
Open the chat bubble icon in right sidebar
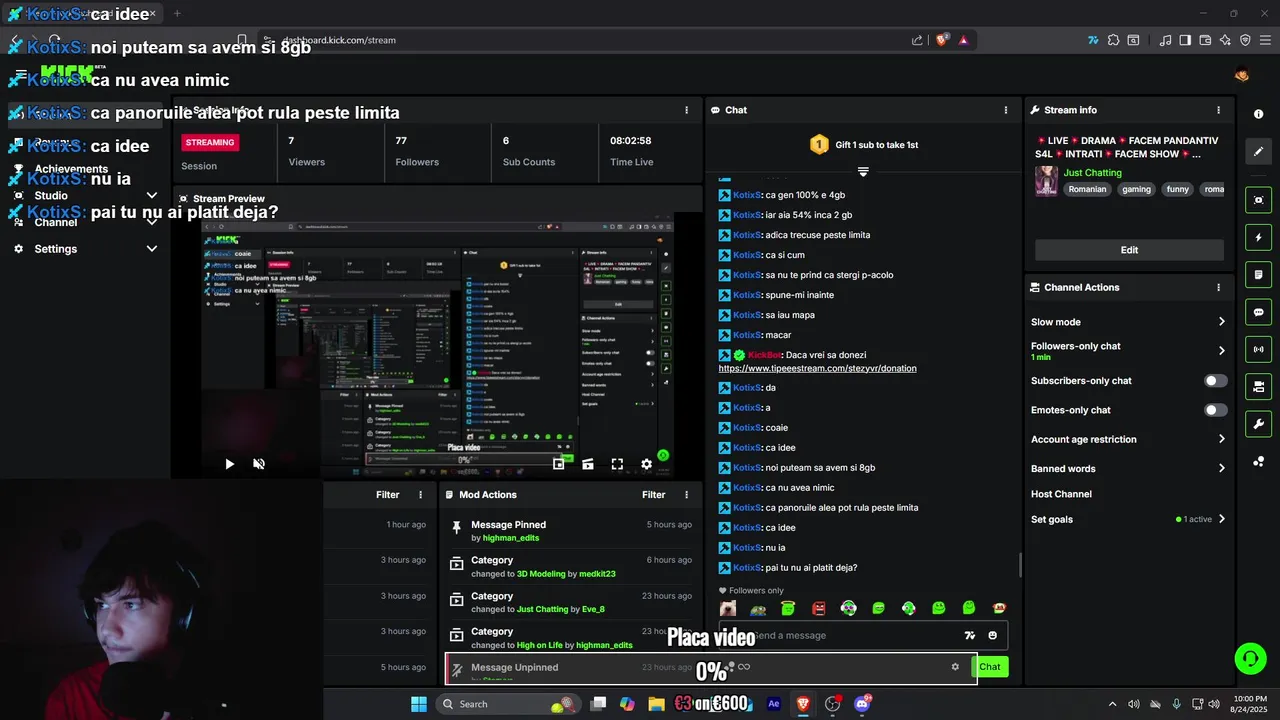point(1258,312)
